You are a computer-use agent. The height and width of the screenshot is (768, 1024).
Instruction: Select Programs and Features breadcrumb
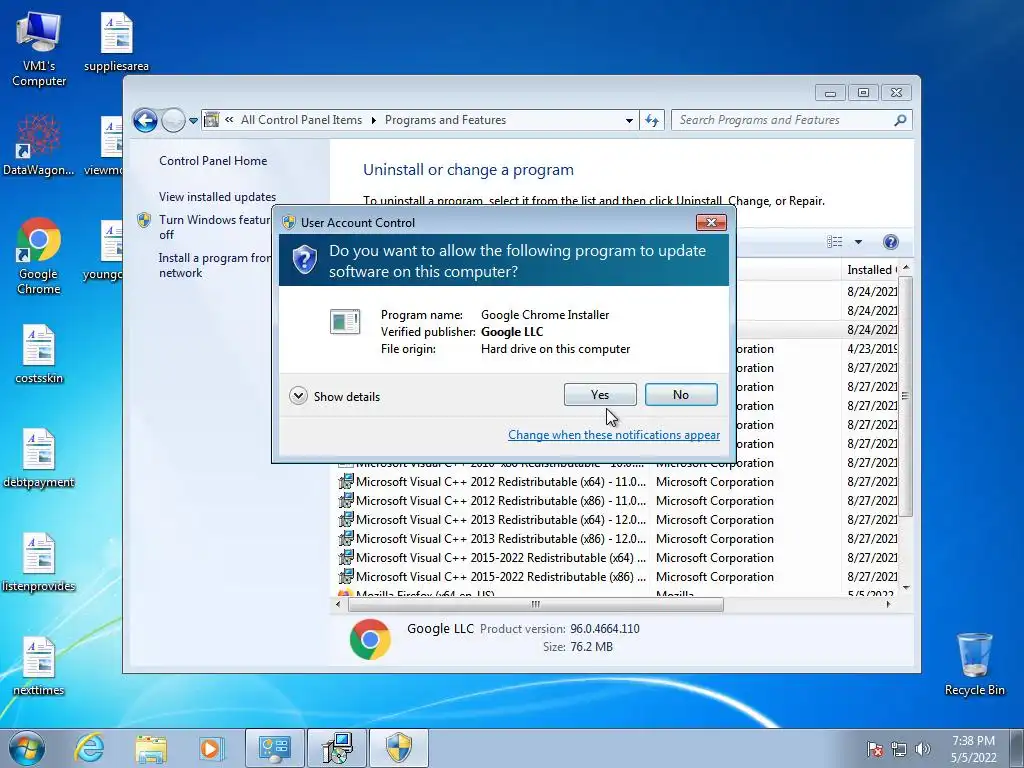(x=445, y=120)
